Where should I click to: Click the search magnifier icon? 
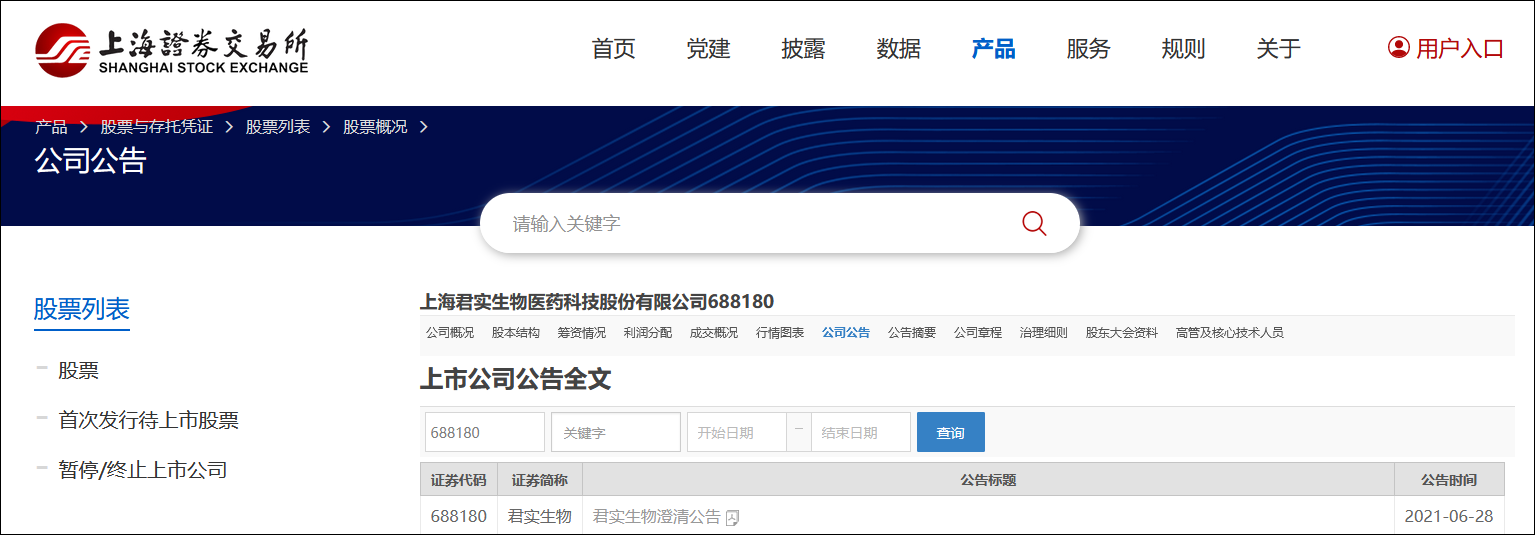[x=1034, y=223]
